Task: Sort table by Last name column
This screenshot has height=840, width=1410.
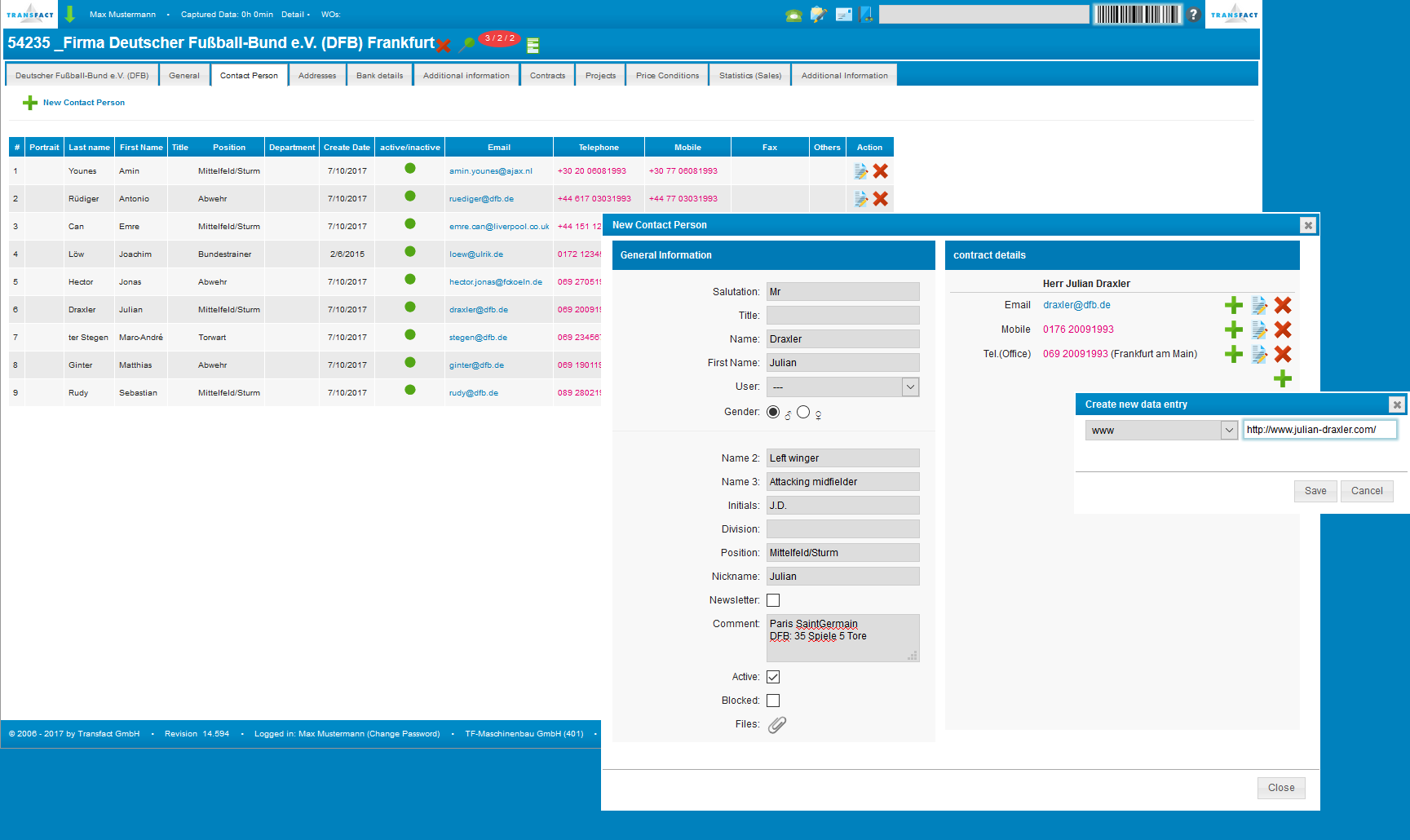Action: (89, 148)
